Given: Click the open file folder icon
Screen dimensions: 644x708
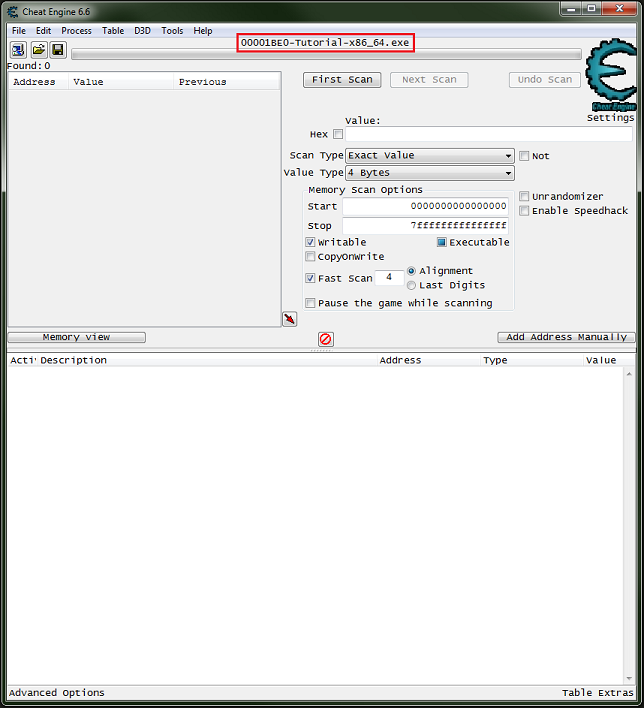Looking at the screenshot, I should [x=39, y=50].
